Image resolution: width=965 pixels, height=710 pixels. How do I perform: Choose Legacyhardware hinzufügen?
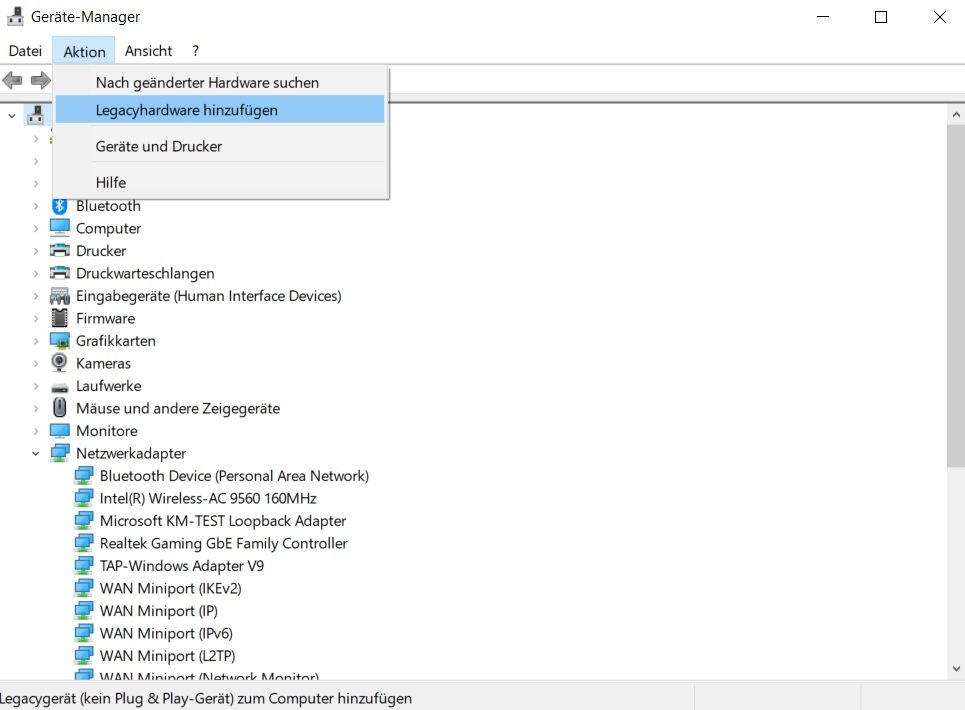pos(220,110)
